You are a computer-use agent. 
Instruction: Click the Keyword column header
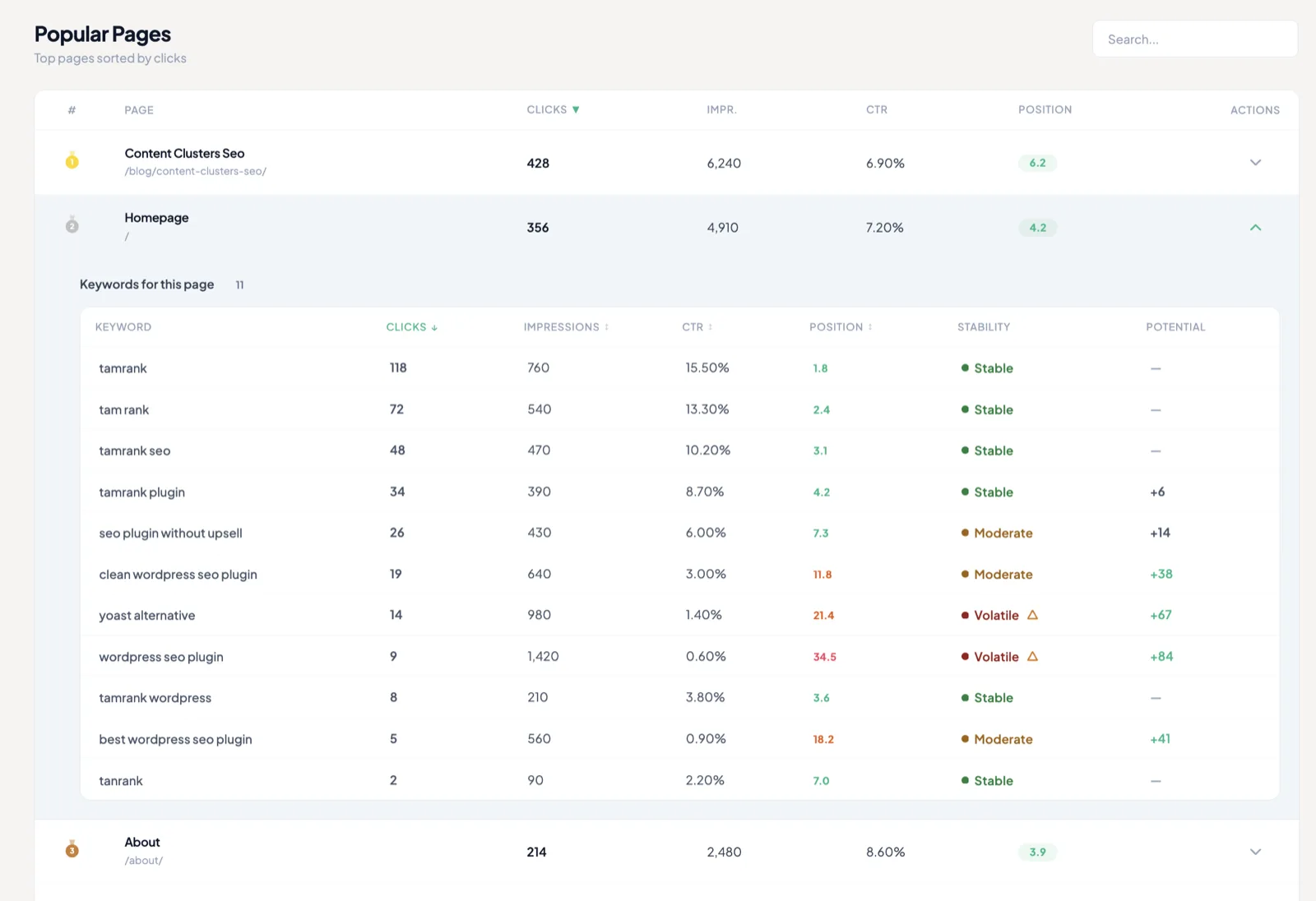pyautogui.click(x=123, y=326)
